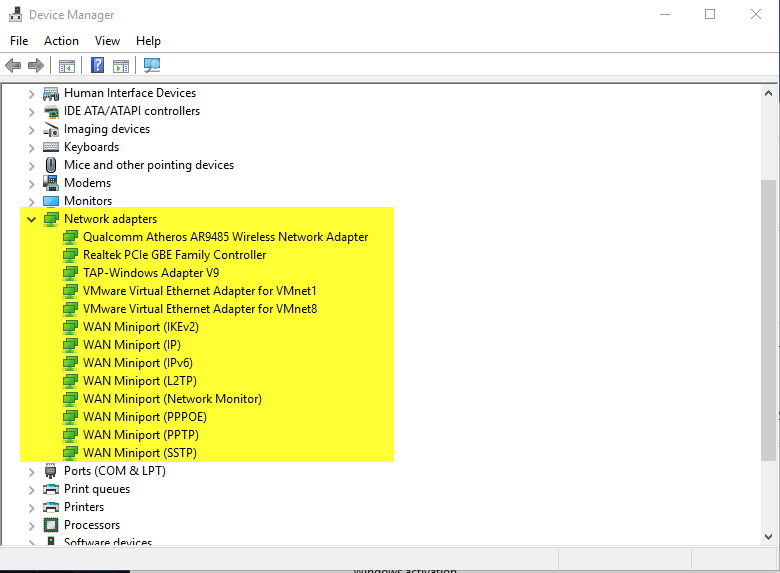This screenshot has width=780, height=573.
Task: Click the Processors chip icon
Action: click(51, 525)
